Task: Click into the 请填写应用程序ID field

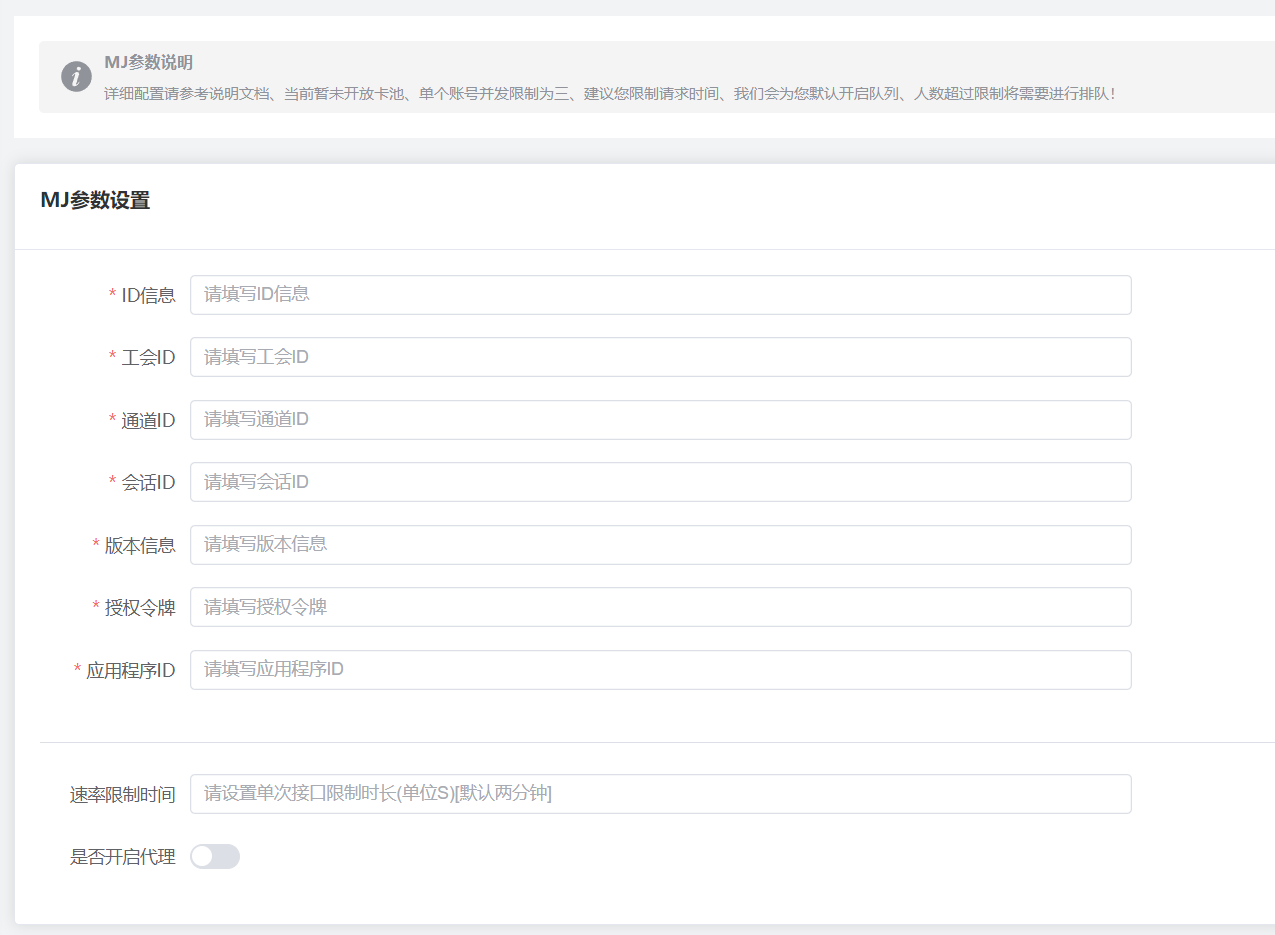Action: point(660,670)
